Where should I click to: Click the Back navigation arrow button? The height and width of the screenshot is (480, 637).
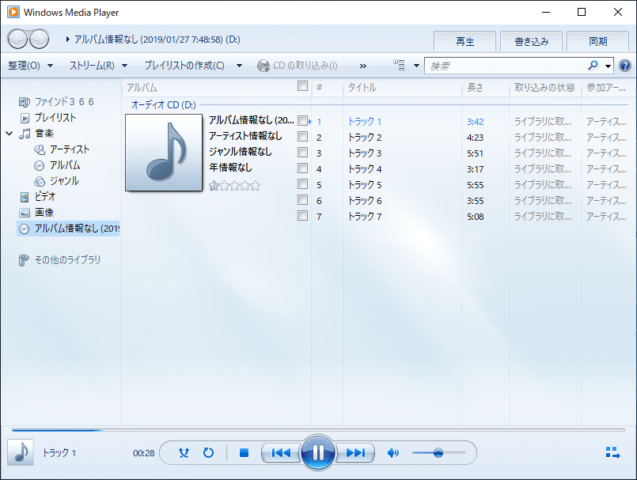pos(17,39)
